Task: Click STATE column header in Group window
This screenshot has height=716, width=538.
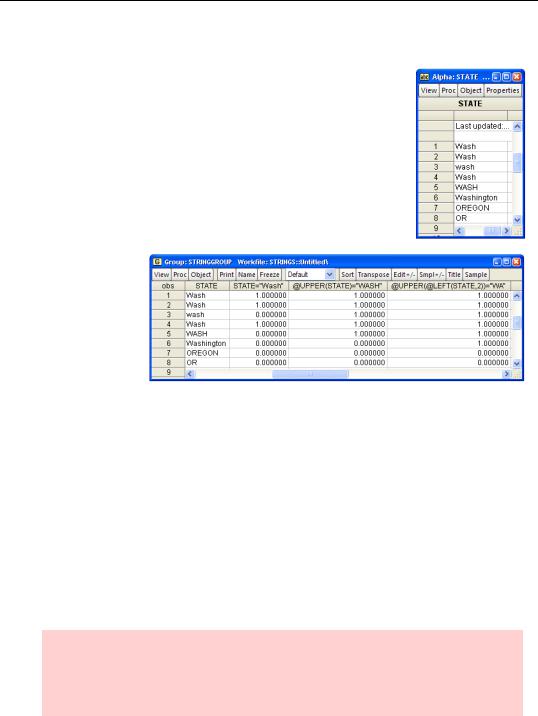Action: point(206,286)
